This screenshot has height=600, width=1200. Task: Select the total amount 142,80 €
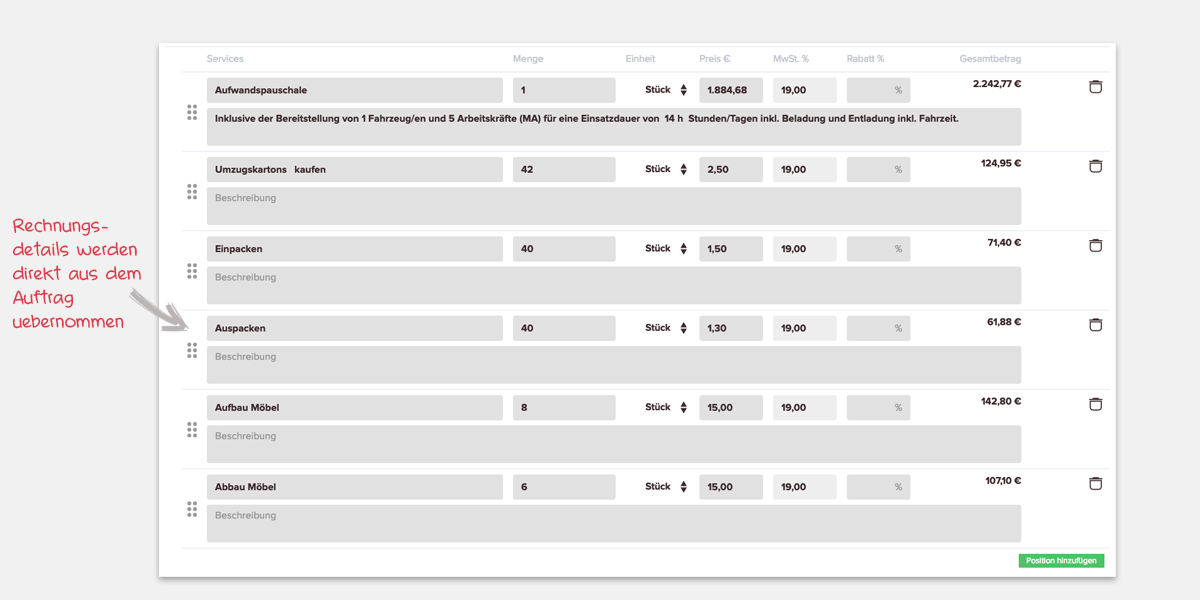pyautogui.click(x=1001, y=401)
